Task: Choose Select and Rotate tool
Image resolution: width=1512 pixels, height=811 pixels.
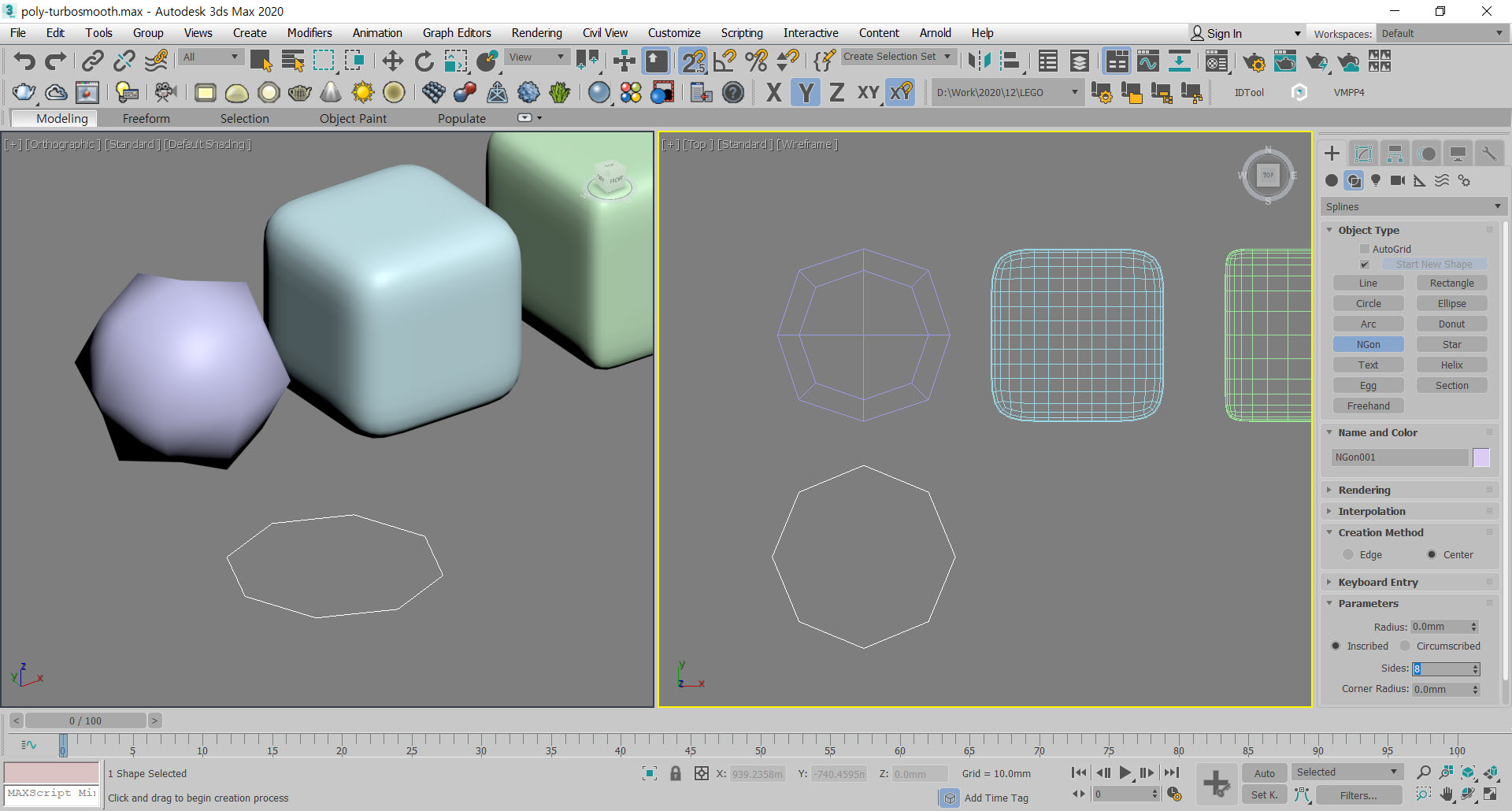Action: coord(424,61)
